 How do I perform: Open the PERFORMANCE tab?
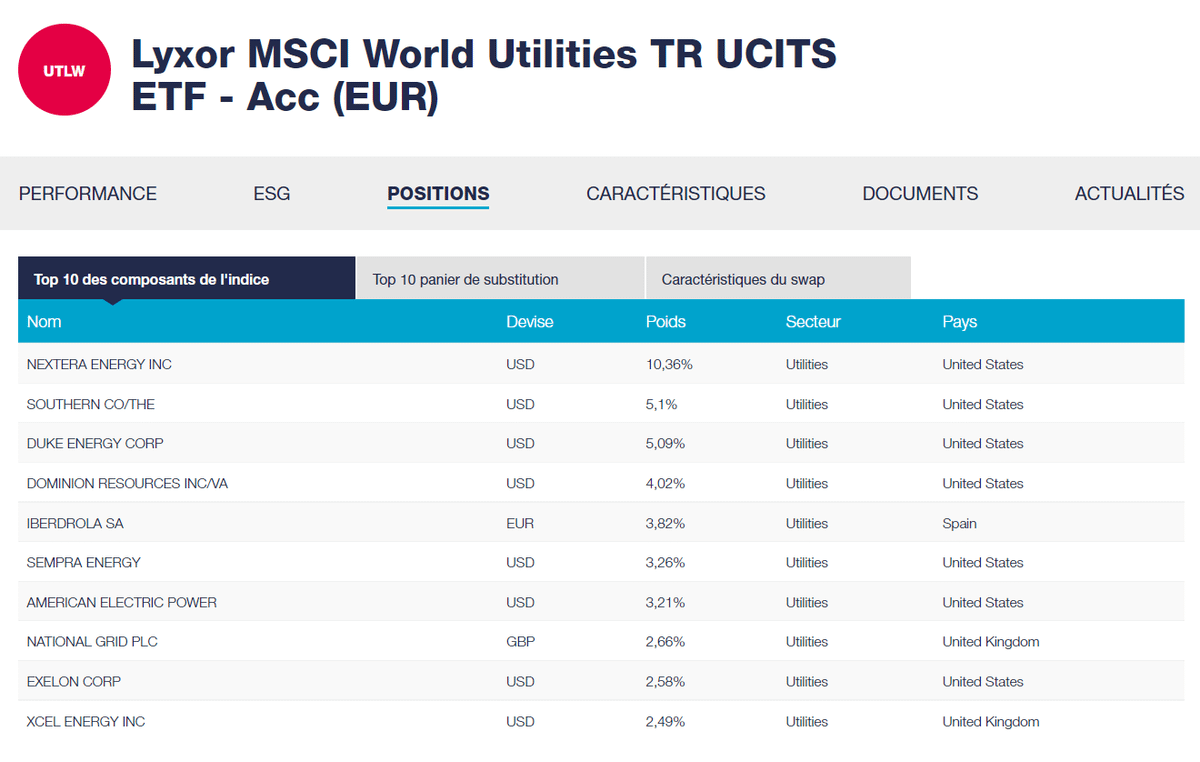point(88,194)
